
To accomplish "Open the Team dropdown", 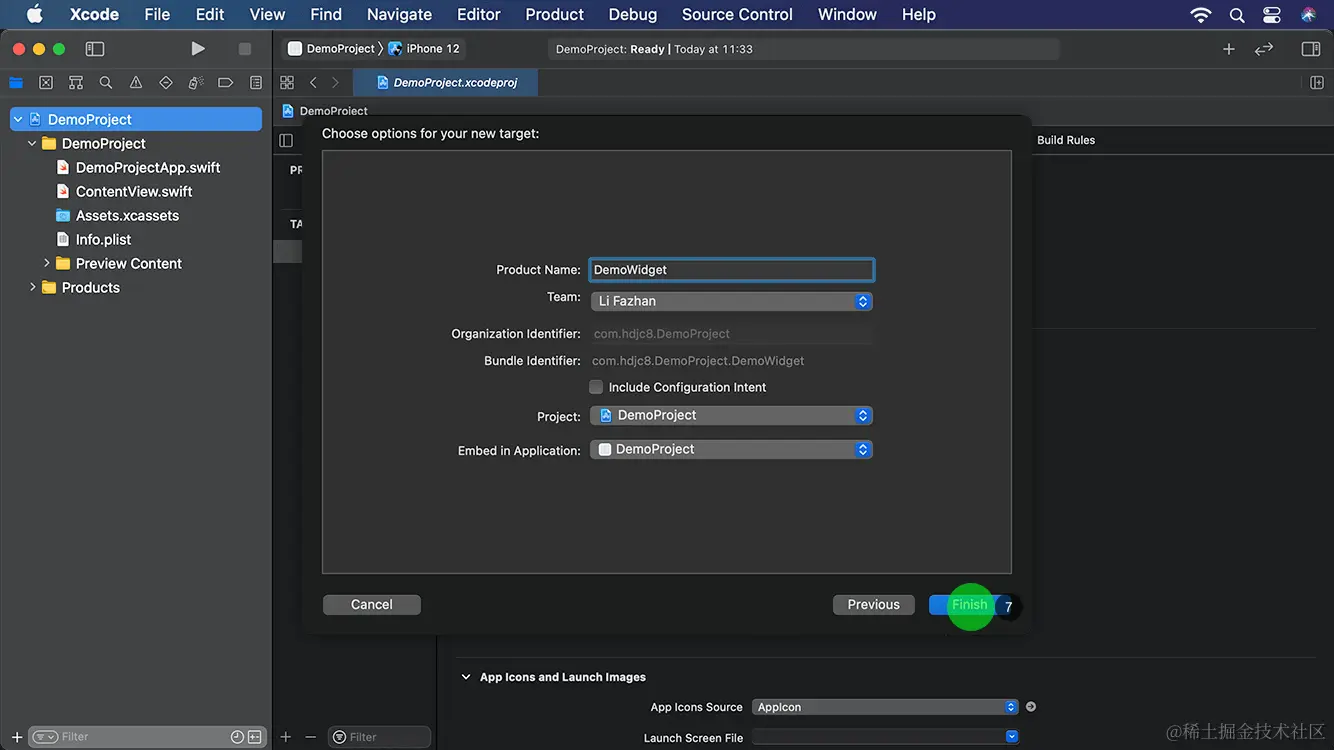I will coord(731,301).
